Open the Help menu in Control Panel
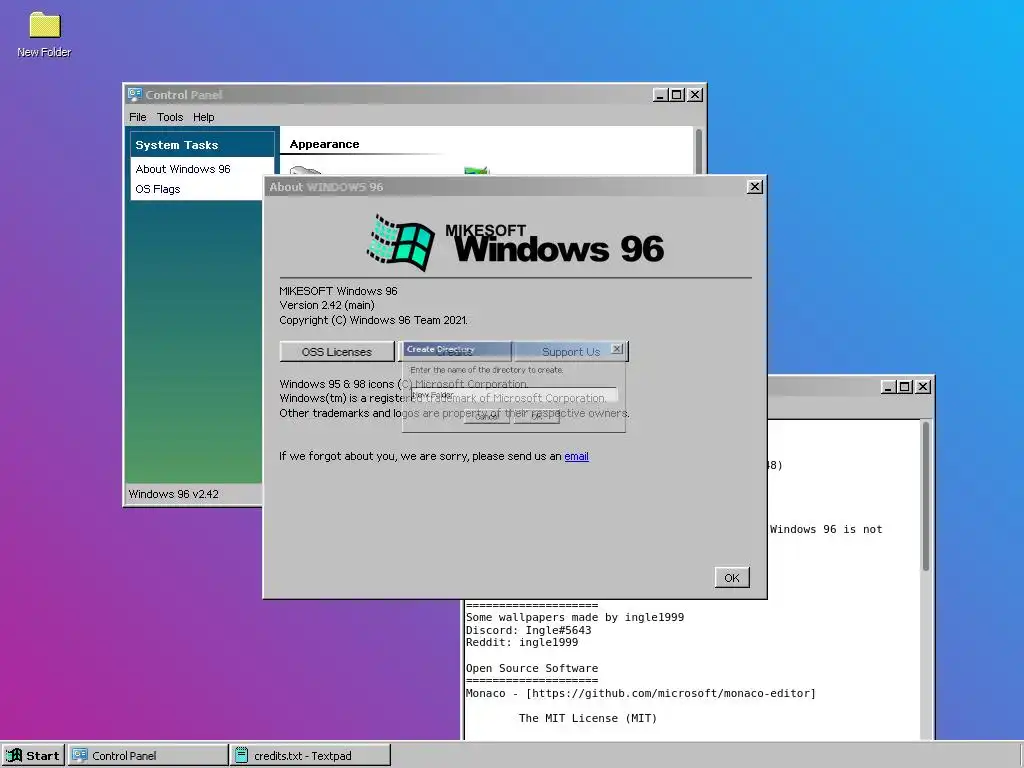This screenshot has width=1024, height=768. point(203,117)
